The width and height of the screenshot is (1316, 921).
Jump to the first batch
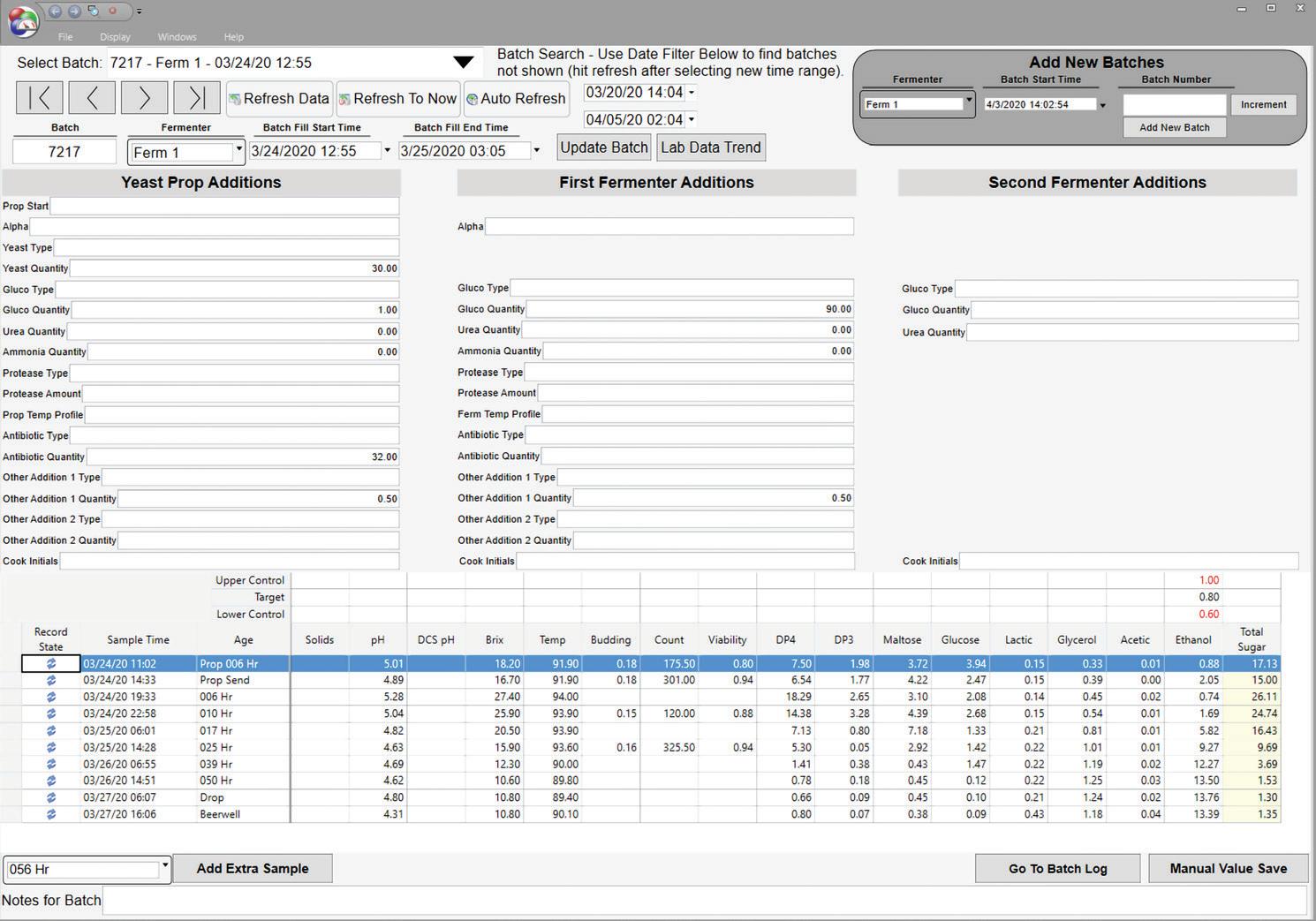point(40,97)
